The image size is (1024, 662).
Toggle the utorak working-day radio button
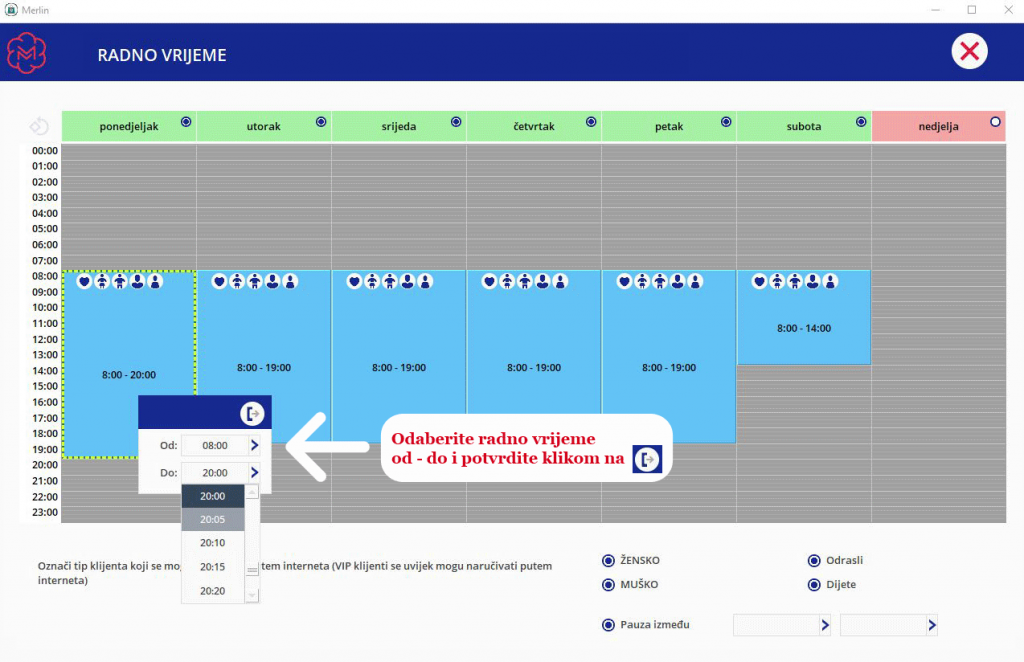(321, 122)
